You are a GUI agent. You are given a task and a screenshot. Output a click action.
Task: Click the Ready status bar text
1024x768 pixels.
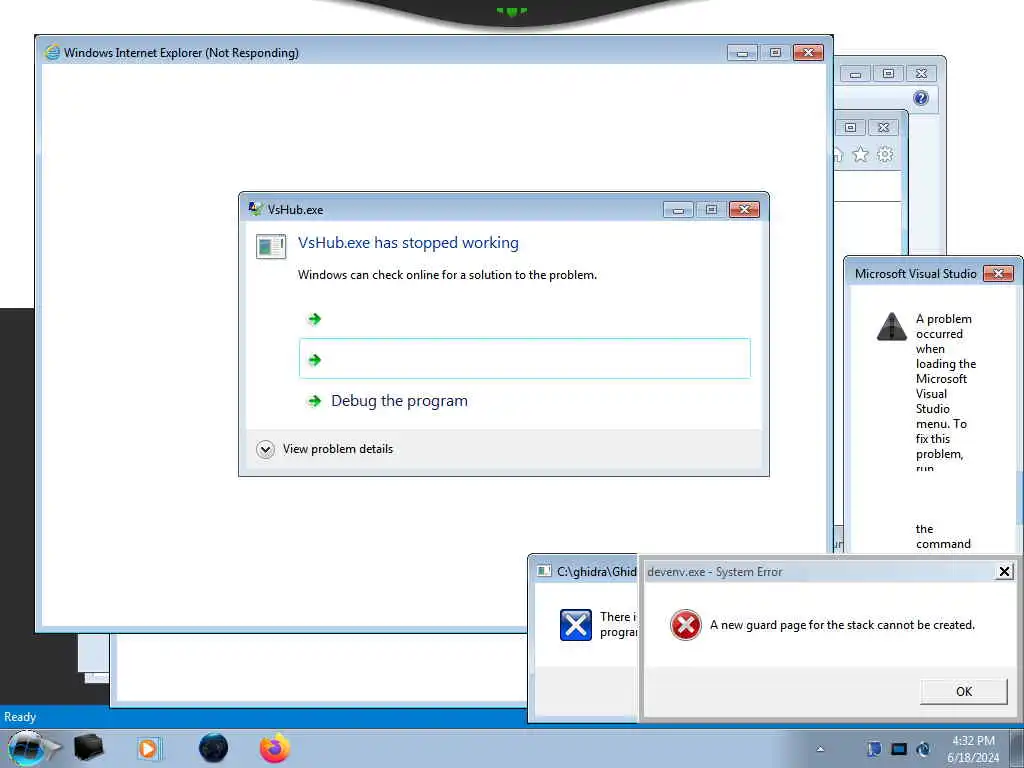(20, 717)
